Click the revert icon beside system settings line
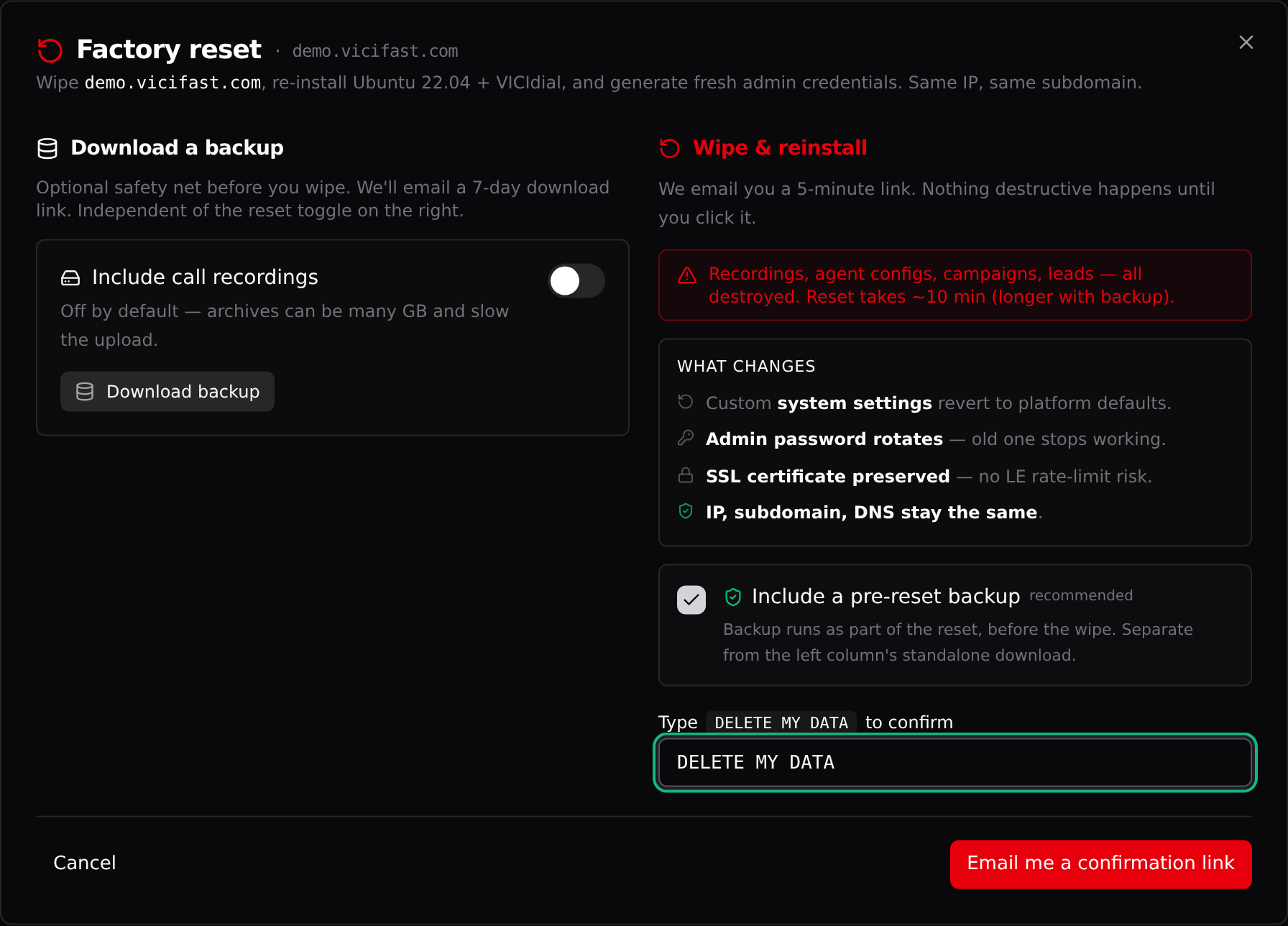 tap(686, 402)
